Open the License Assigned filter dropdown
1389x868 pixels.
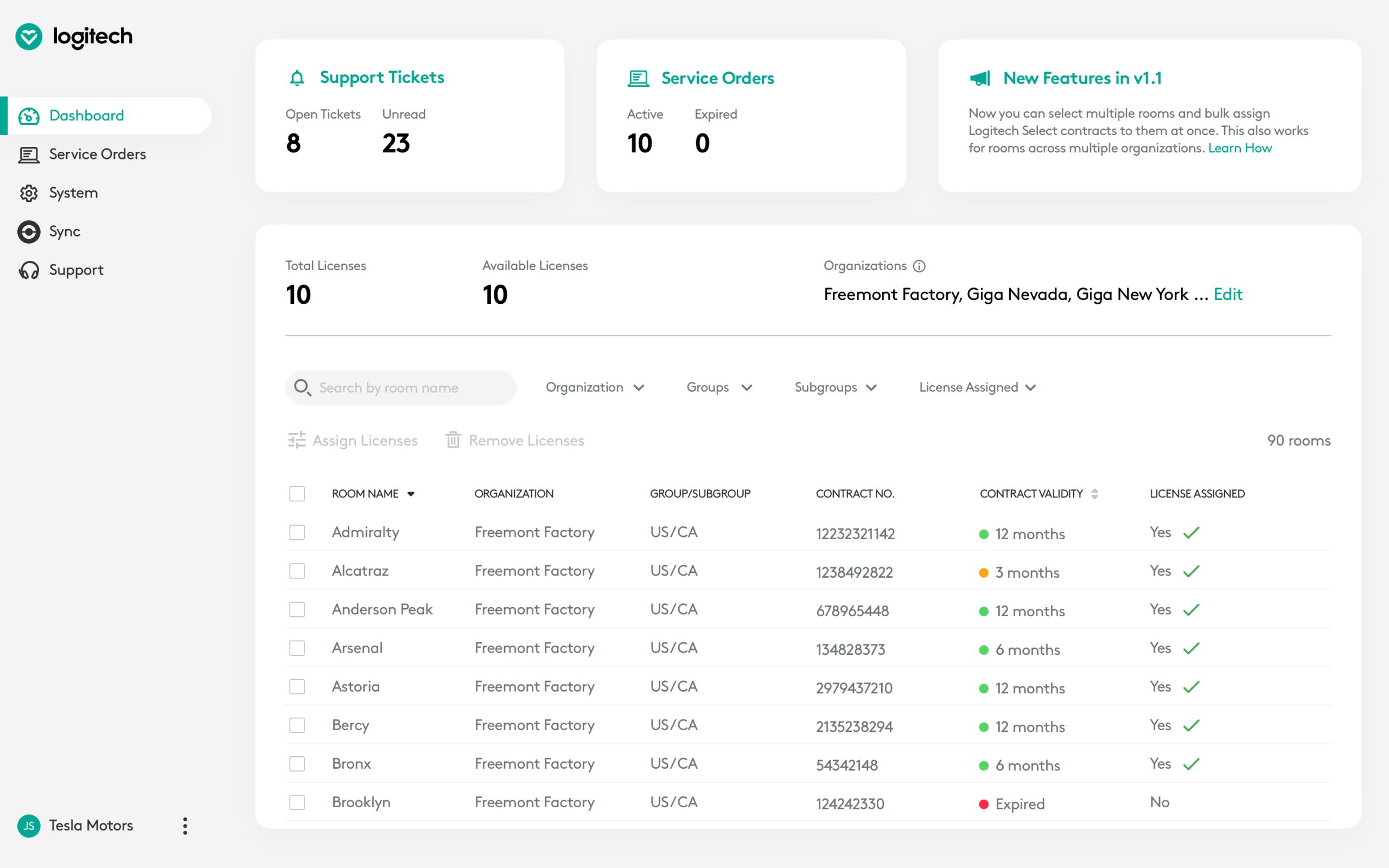click(x=978, y=387)
